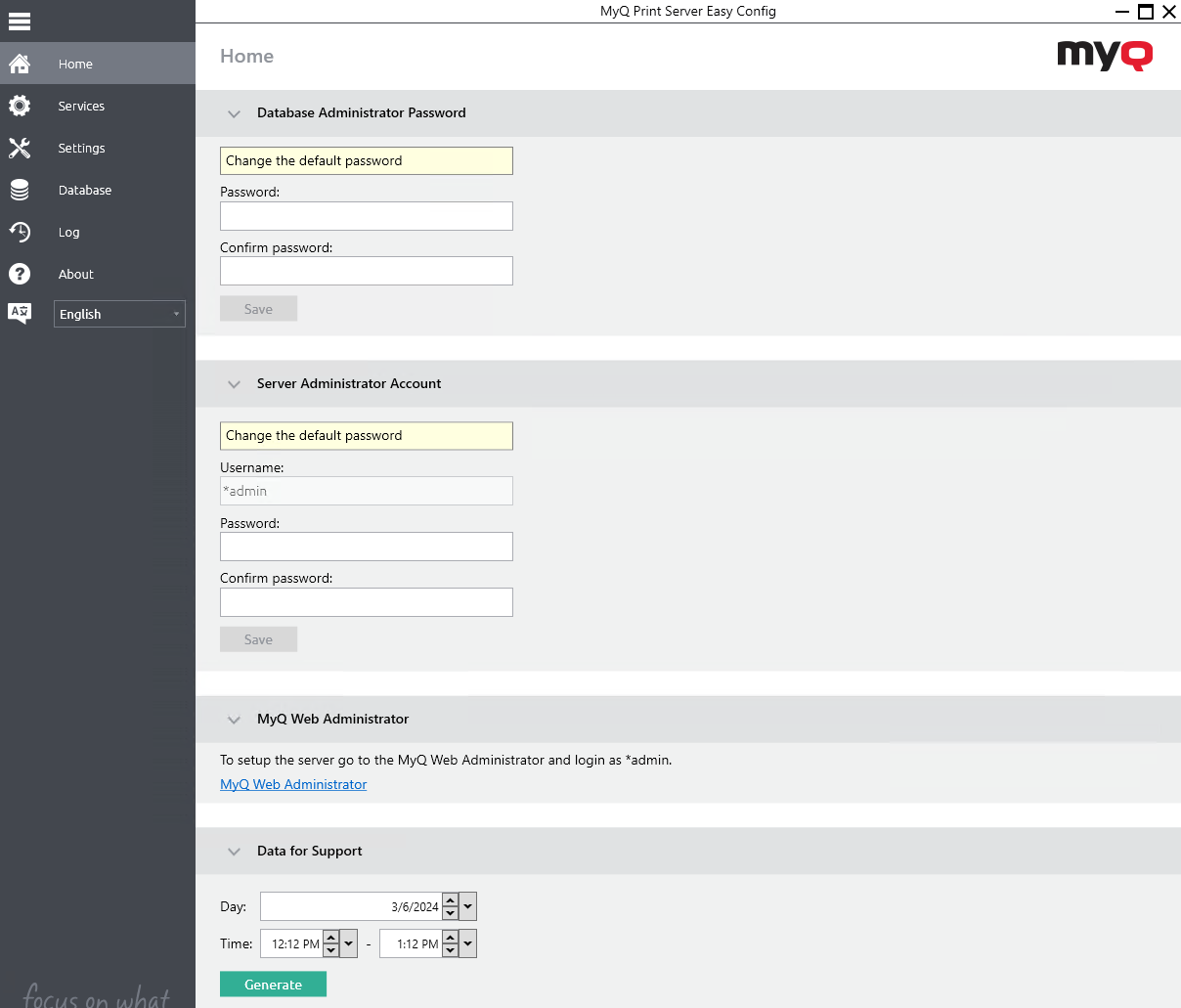This screenshot has width=1181, height=1008.
Task: Go to the Log page
Action: tap(68, 232)
